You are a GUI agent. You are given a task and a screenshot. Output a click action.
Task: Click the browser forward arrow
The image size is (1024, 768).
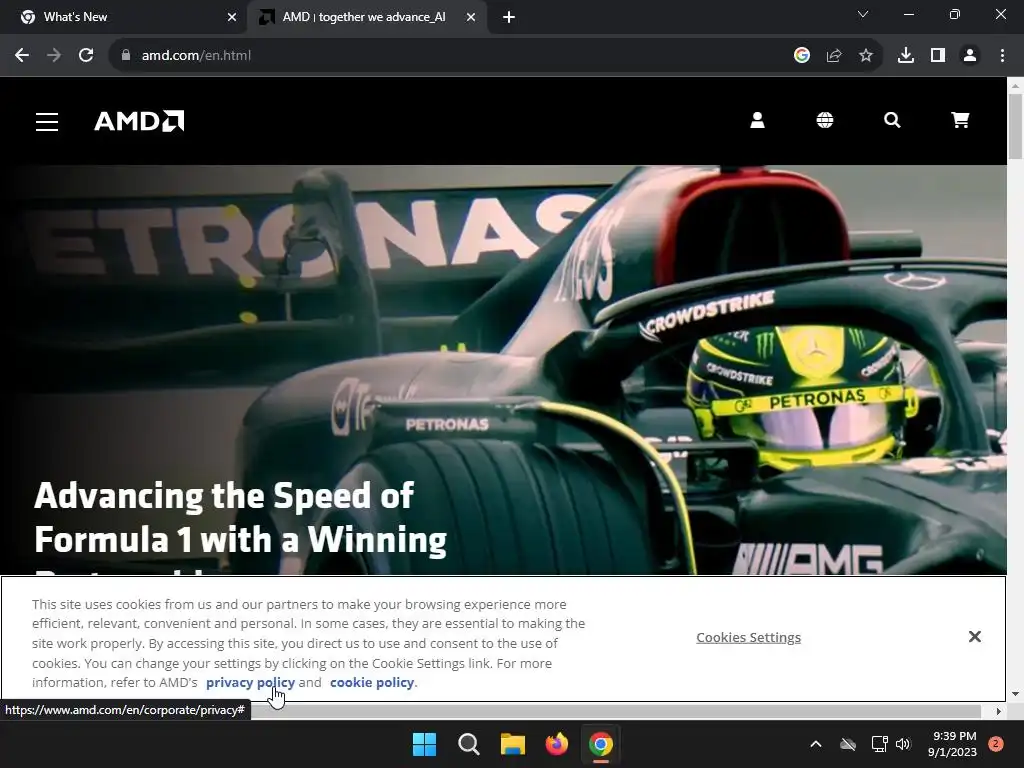pyautogui.click(x=54, y=56)
